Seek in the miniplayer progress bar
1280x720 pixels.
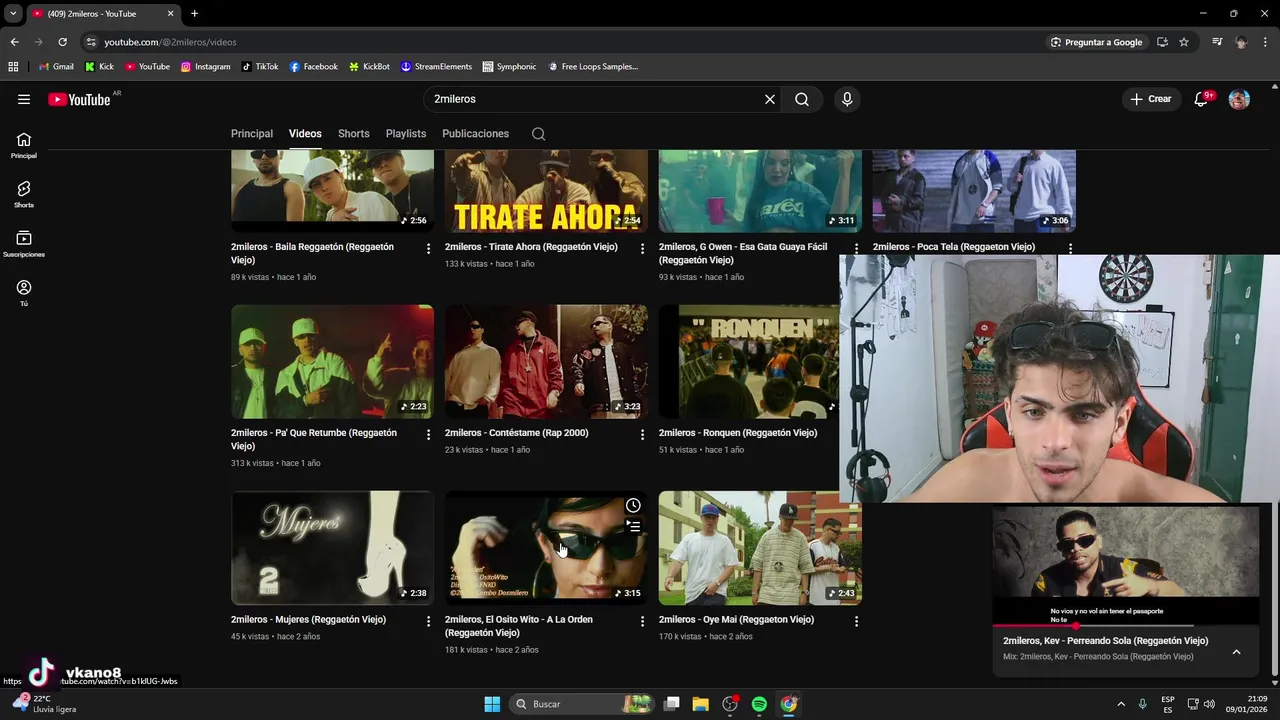pyautogui.click(x=1126, y=626)
